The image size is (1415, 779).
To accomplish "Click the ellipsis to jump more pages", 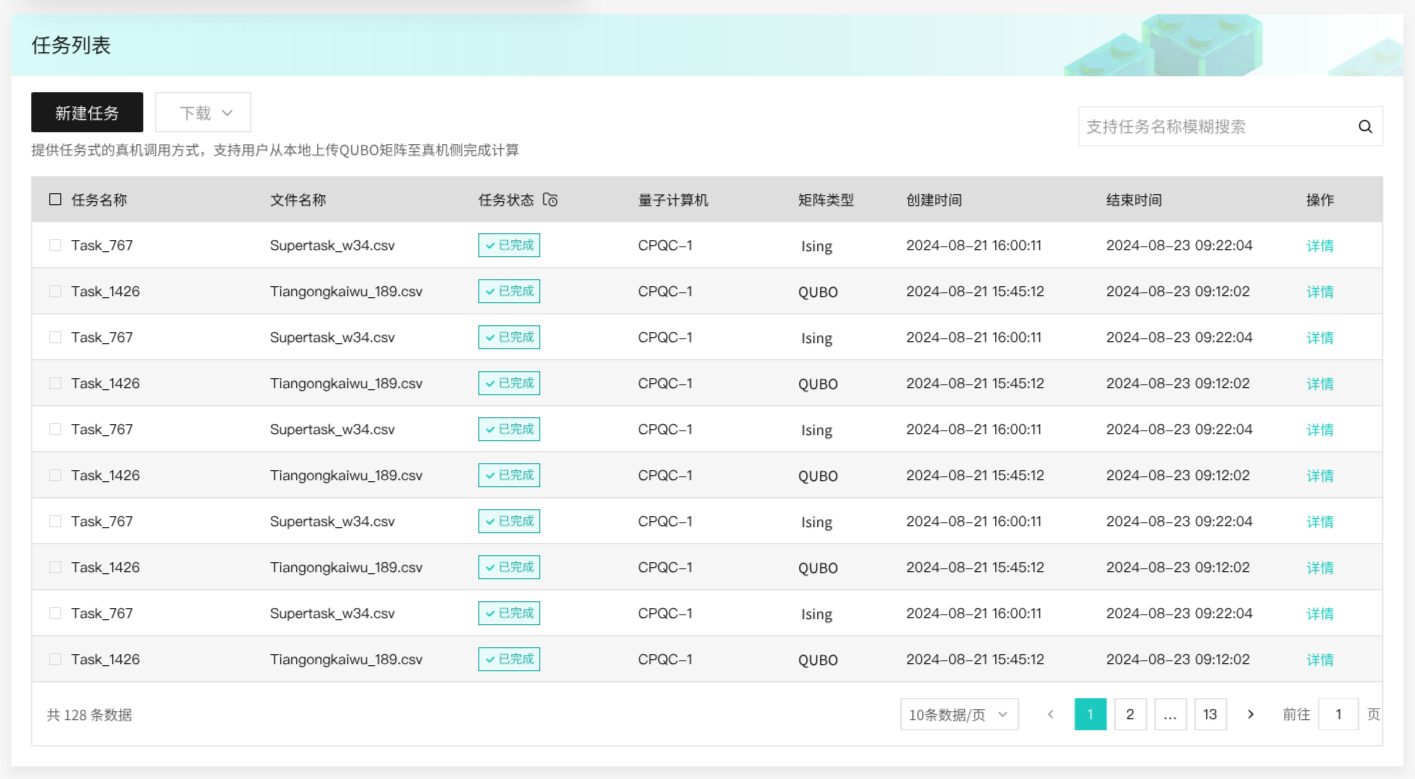I will (x=1170, y=714).
